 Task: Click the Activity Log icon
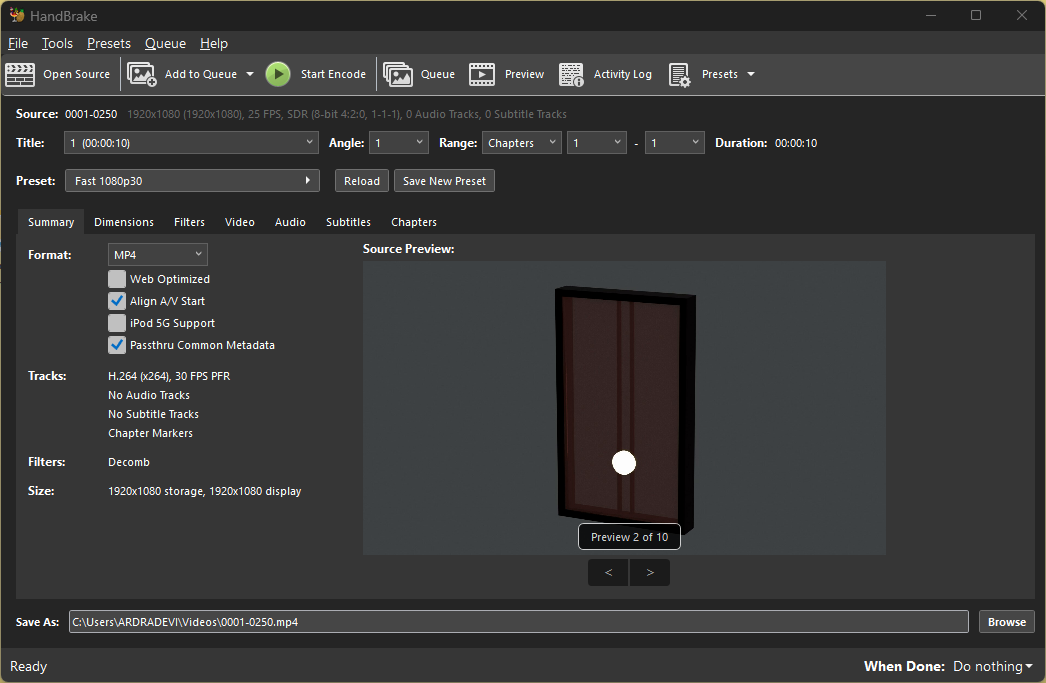(571, 74)
